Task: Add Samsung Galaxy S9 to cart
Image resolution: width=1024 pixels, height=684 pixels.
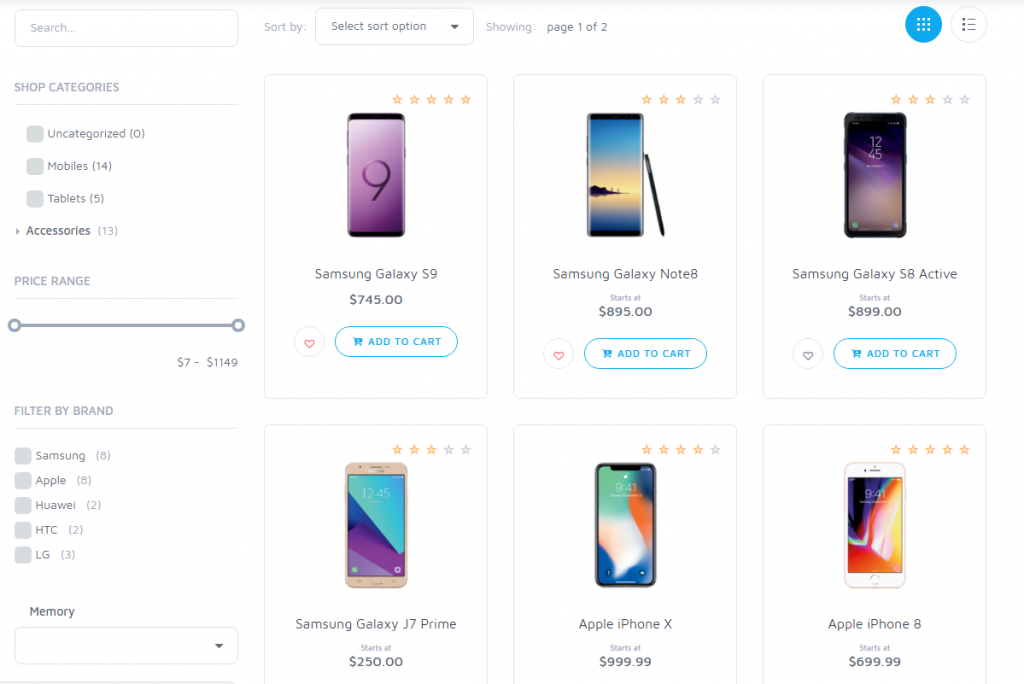Action: (396, 341)
